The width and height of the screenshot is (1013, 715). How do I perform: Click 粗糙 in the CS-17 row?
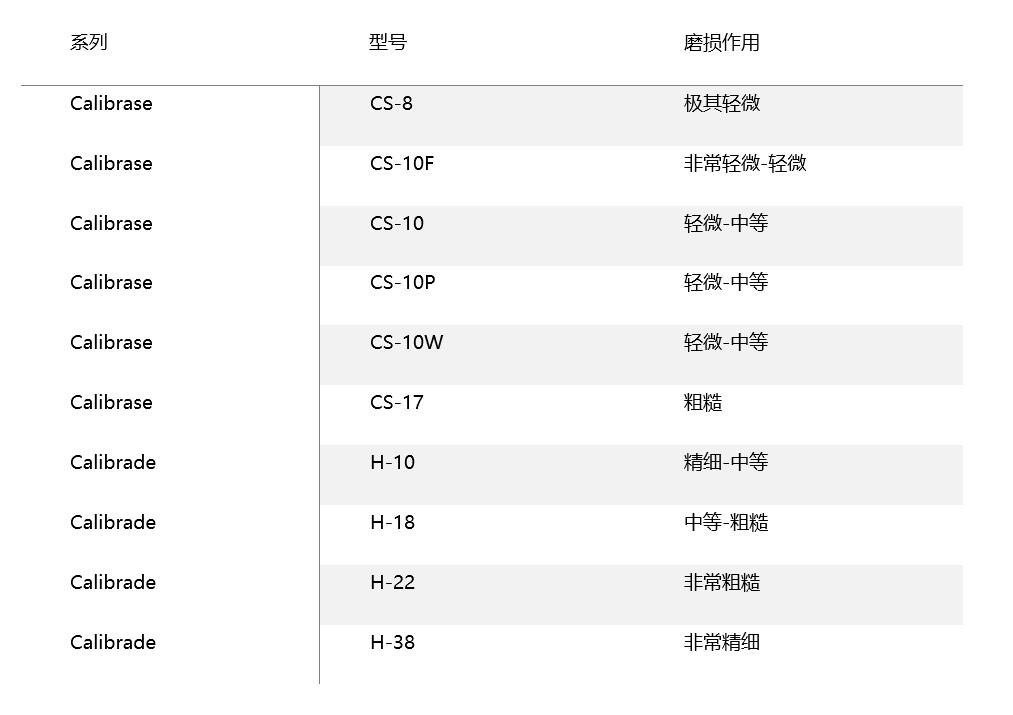703,402
